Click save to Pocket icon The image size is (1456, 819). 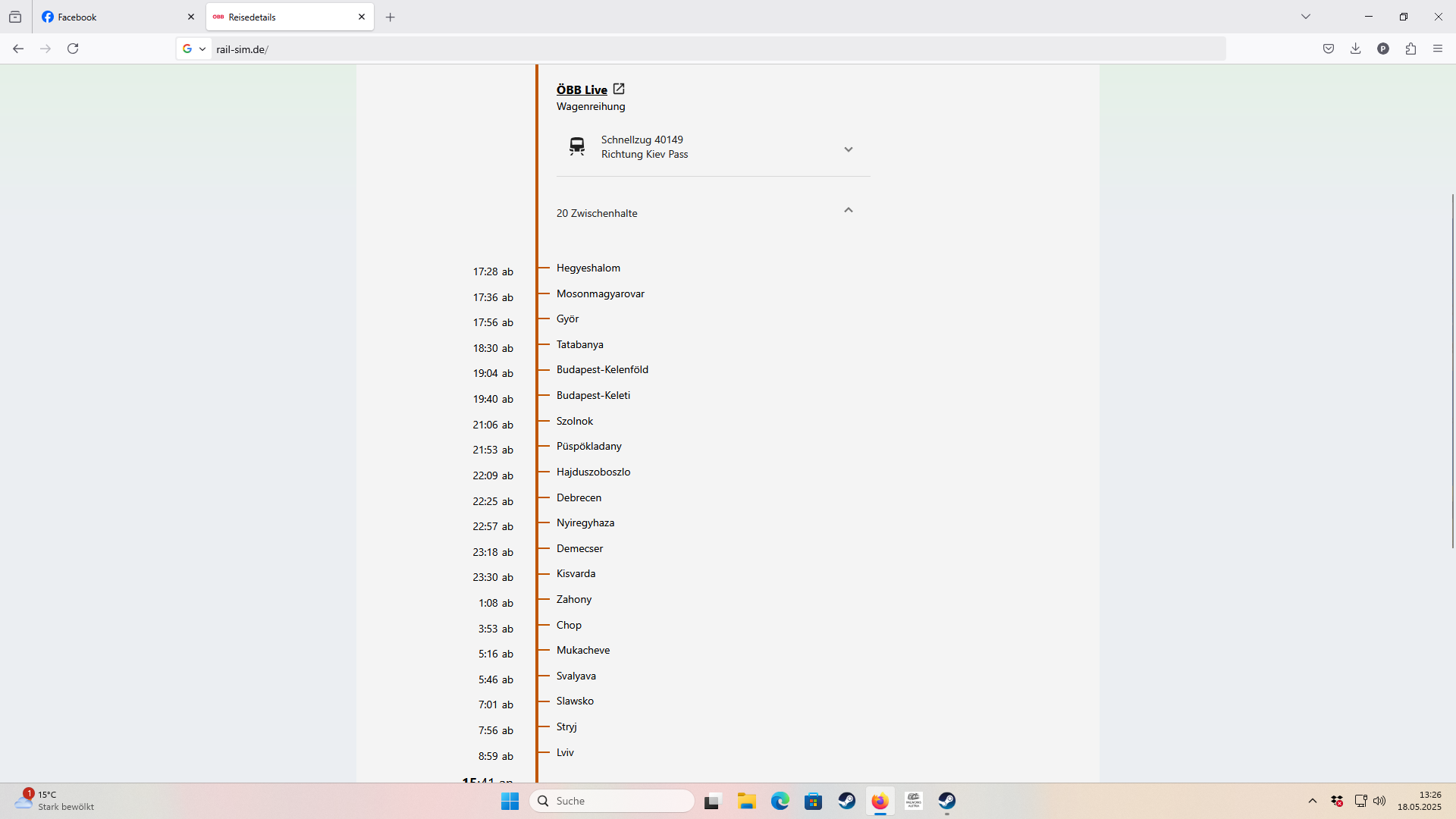click(1328, 49)
